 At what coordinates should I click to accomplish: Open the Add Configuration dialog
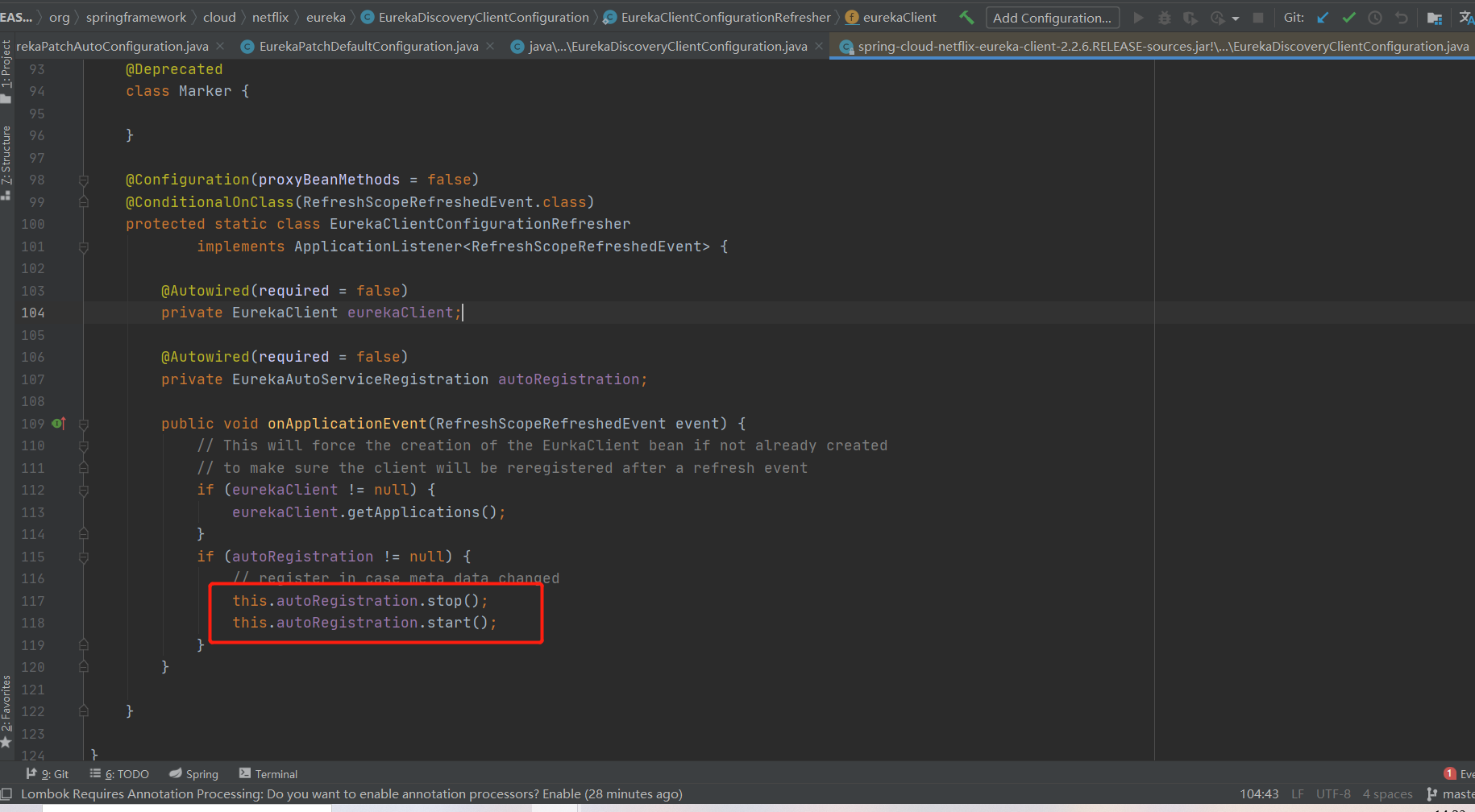coord(1052,18)
